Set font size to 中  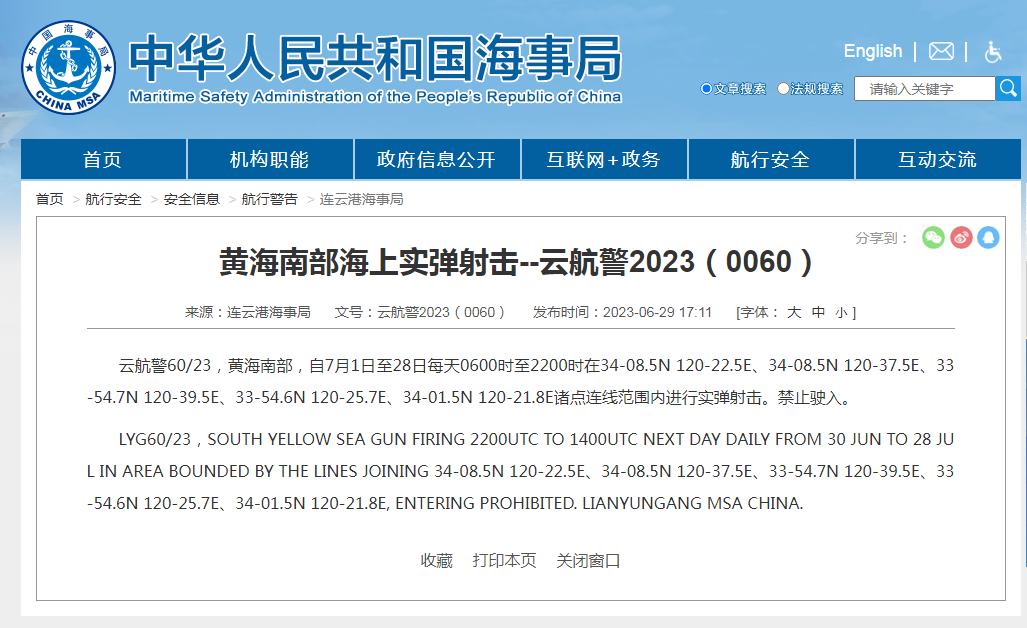pos(818,312)
